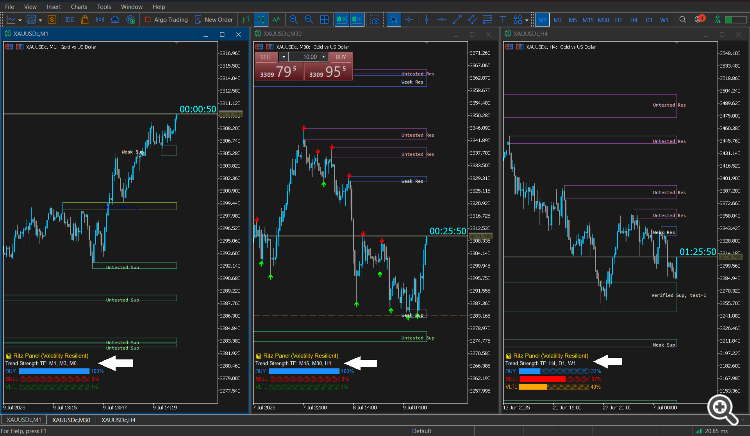Click the Signals icon next to shopping bag
This screenshot has width=750, height=436.
click(x=100, y=20)
